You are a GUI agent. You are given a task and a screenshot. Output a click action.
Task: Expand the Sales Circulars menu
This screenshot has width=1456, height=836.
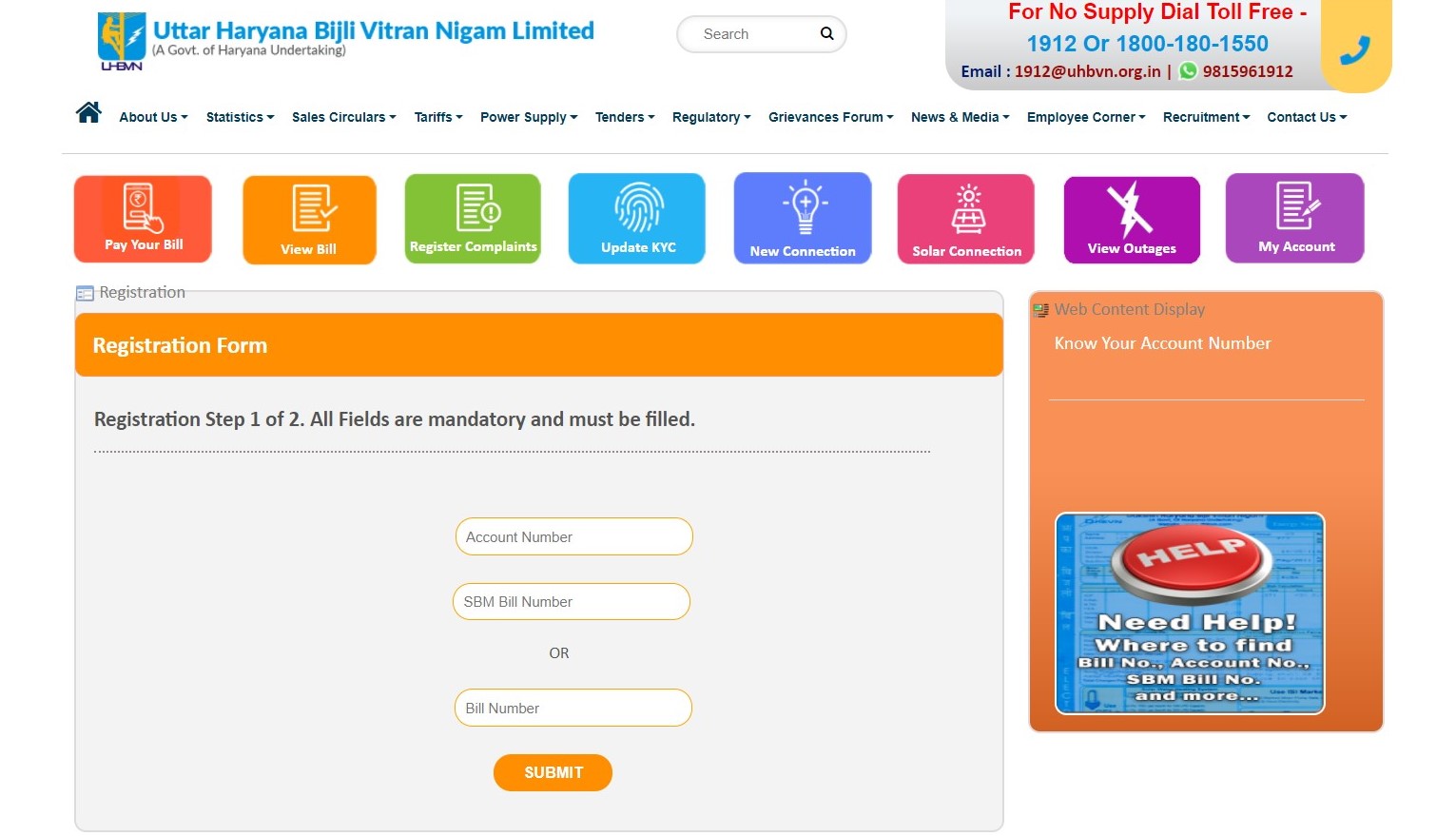(x=344, y=117)
